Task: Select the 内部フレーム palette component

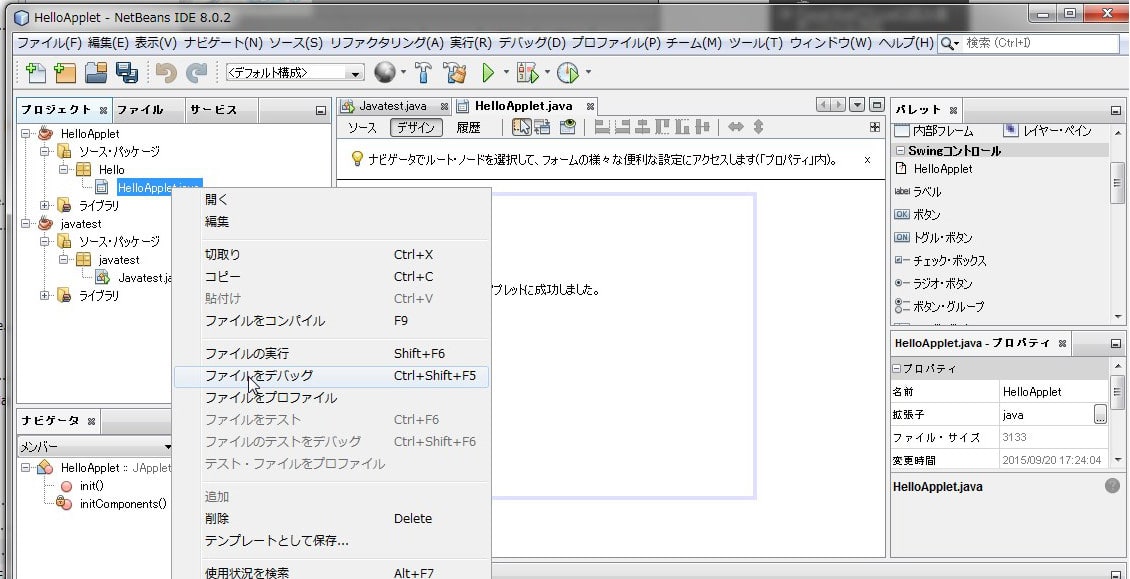Action: coord(934,131)
